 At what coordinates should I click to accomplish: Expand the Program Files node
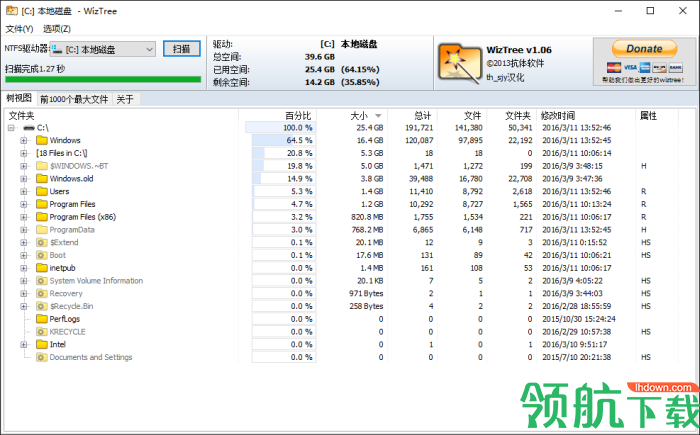pyautogui.click(x=24, y=204)
